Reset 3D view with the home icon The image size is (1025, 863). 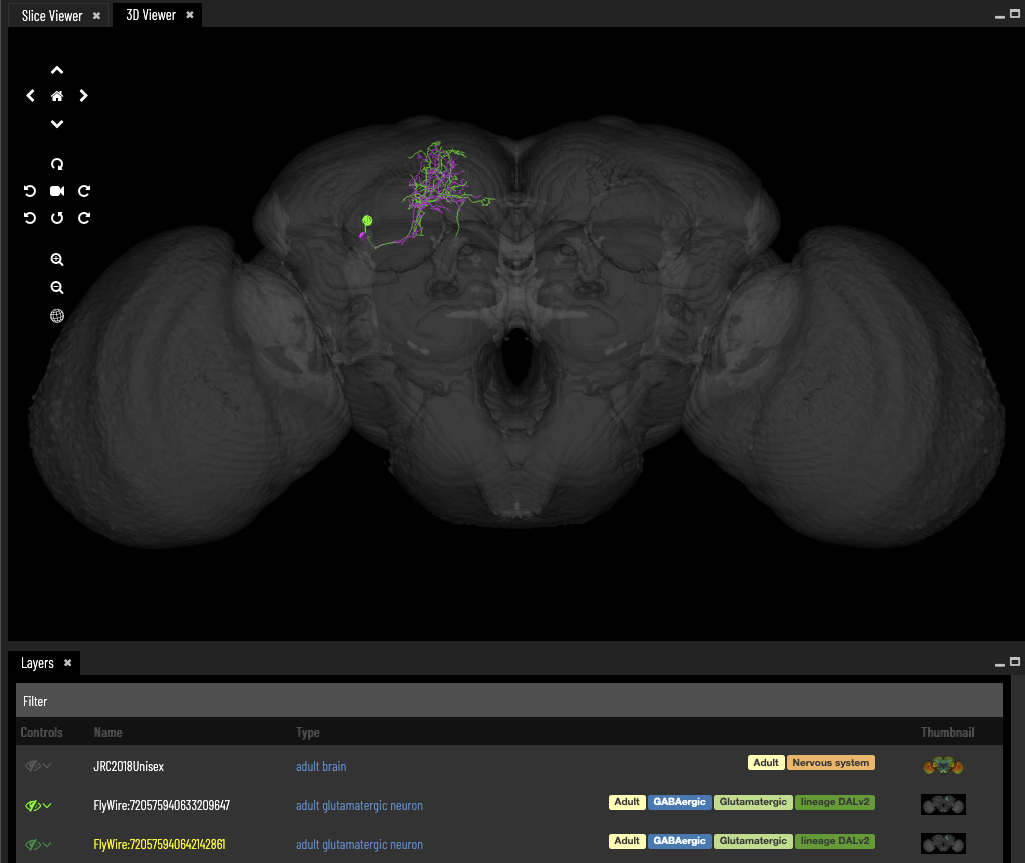point(57,97)
